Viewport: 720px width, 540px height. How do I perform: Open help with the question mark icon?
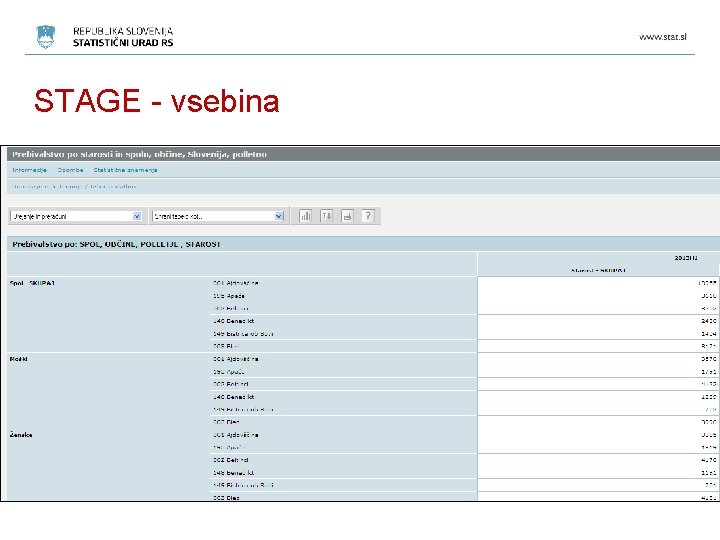368,216
